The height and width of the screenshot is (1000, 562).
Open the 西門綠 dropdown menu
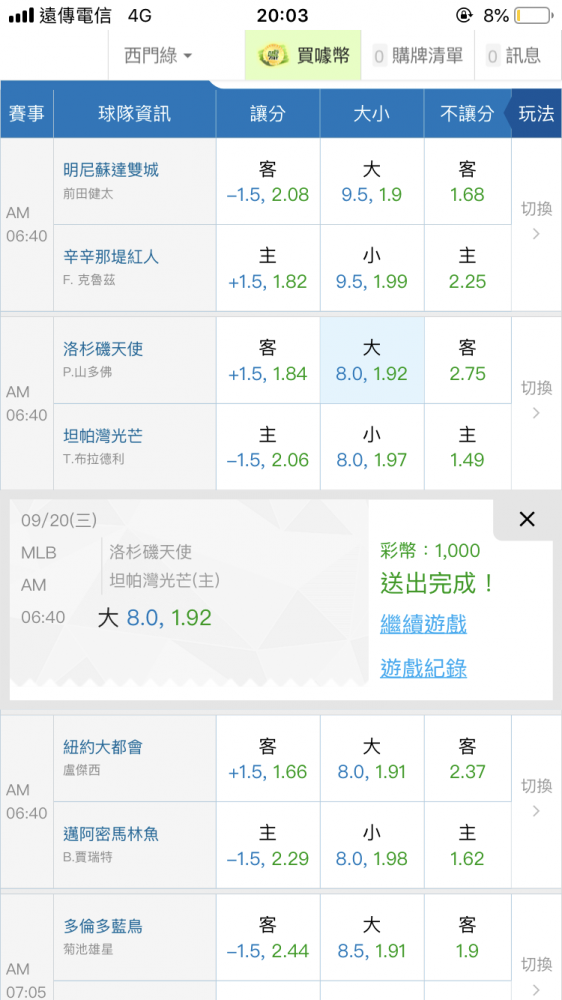click(158, 55)
